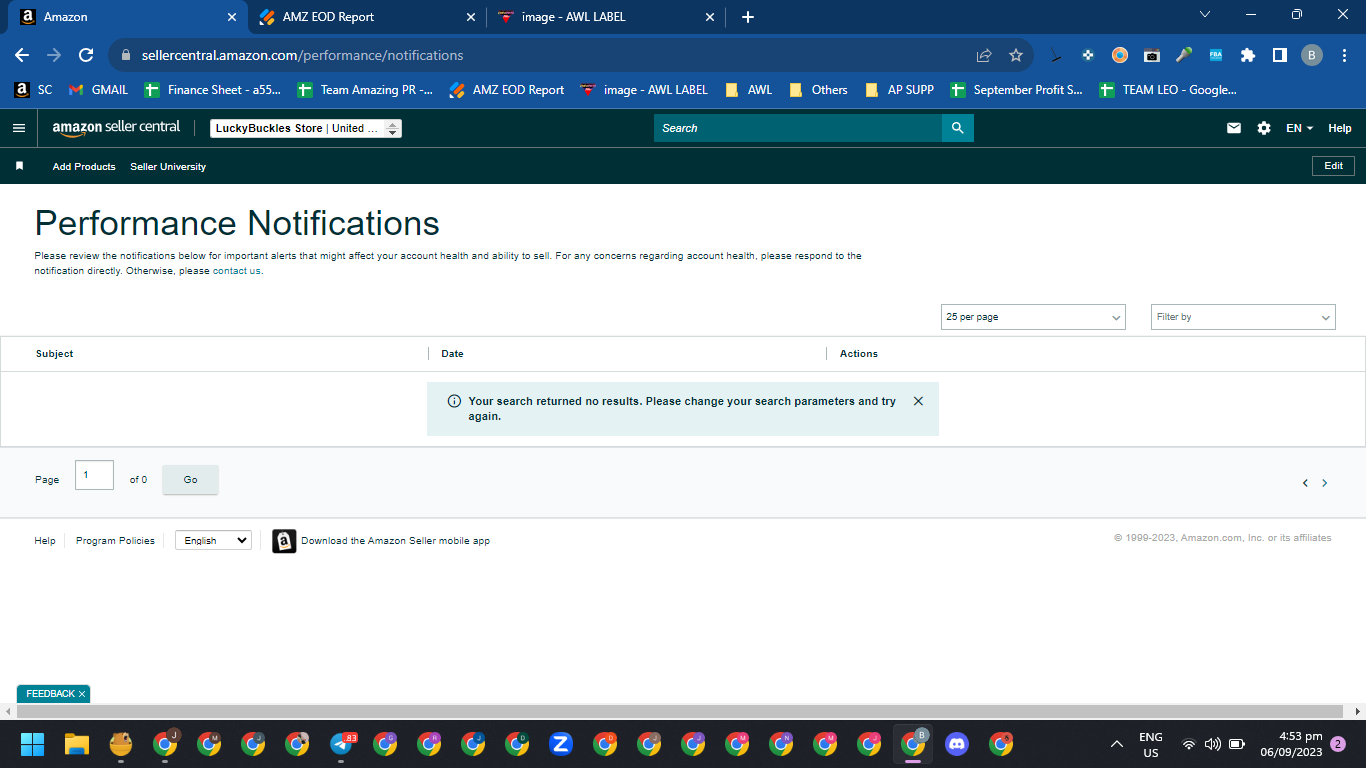1366x768 pixels.
Task: Open the GMAIL bookmark
Action: [x=98, y=89]
